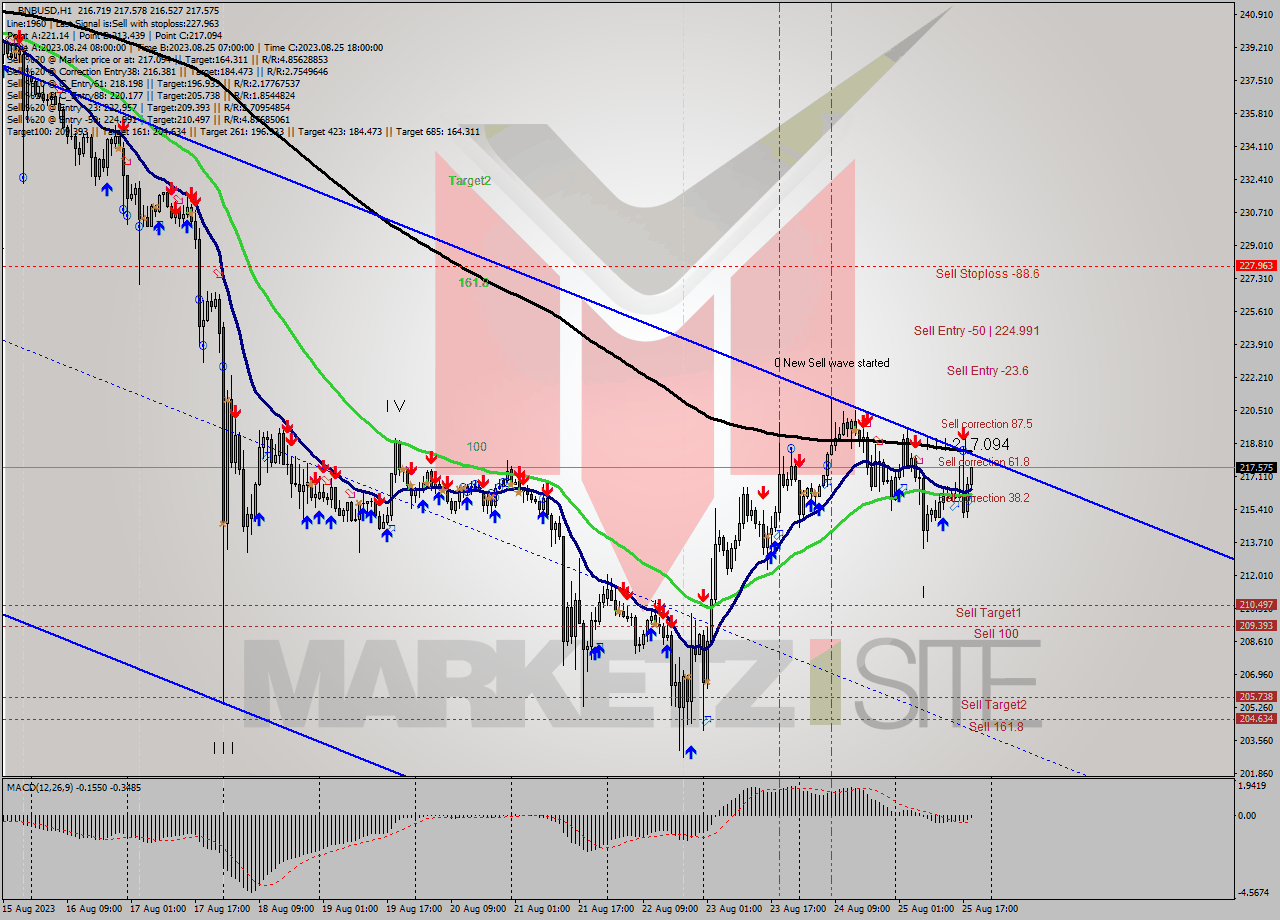Select the 'Sell Entry -23.6' label
Viewport: 1280px width, 920px height.
(x=988, y=371)
